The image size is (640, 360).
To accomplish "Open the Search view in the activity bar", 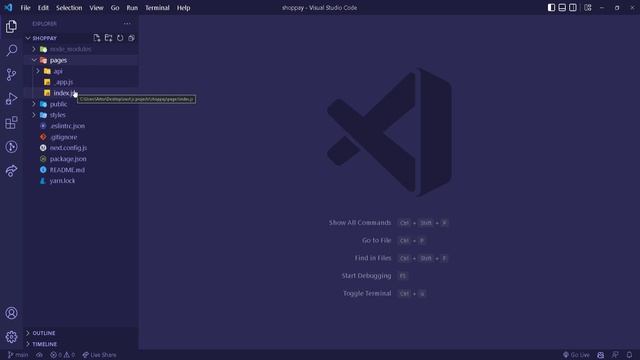I will (x=11, y=50).
